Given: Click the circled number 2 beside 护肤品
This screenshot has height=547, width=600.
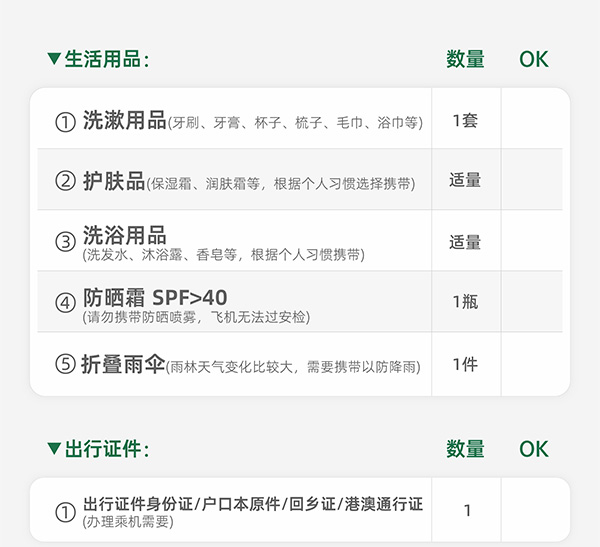Looking at the screenshot, I should click(65, 181).
